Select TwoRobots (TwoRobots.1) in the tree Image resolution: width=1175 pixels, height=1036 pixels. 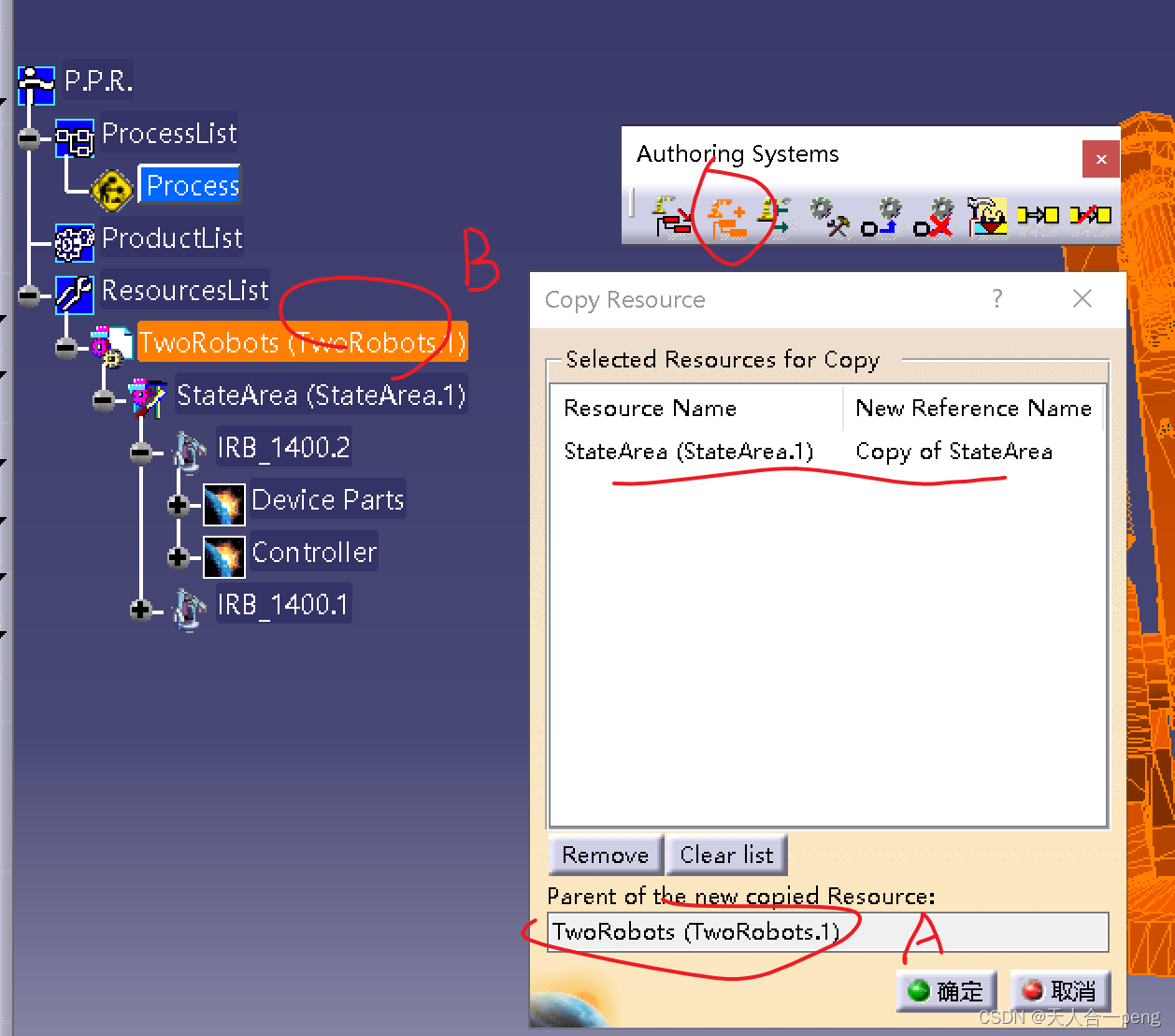coord(302,342)
